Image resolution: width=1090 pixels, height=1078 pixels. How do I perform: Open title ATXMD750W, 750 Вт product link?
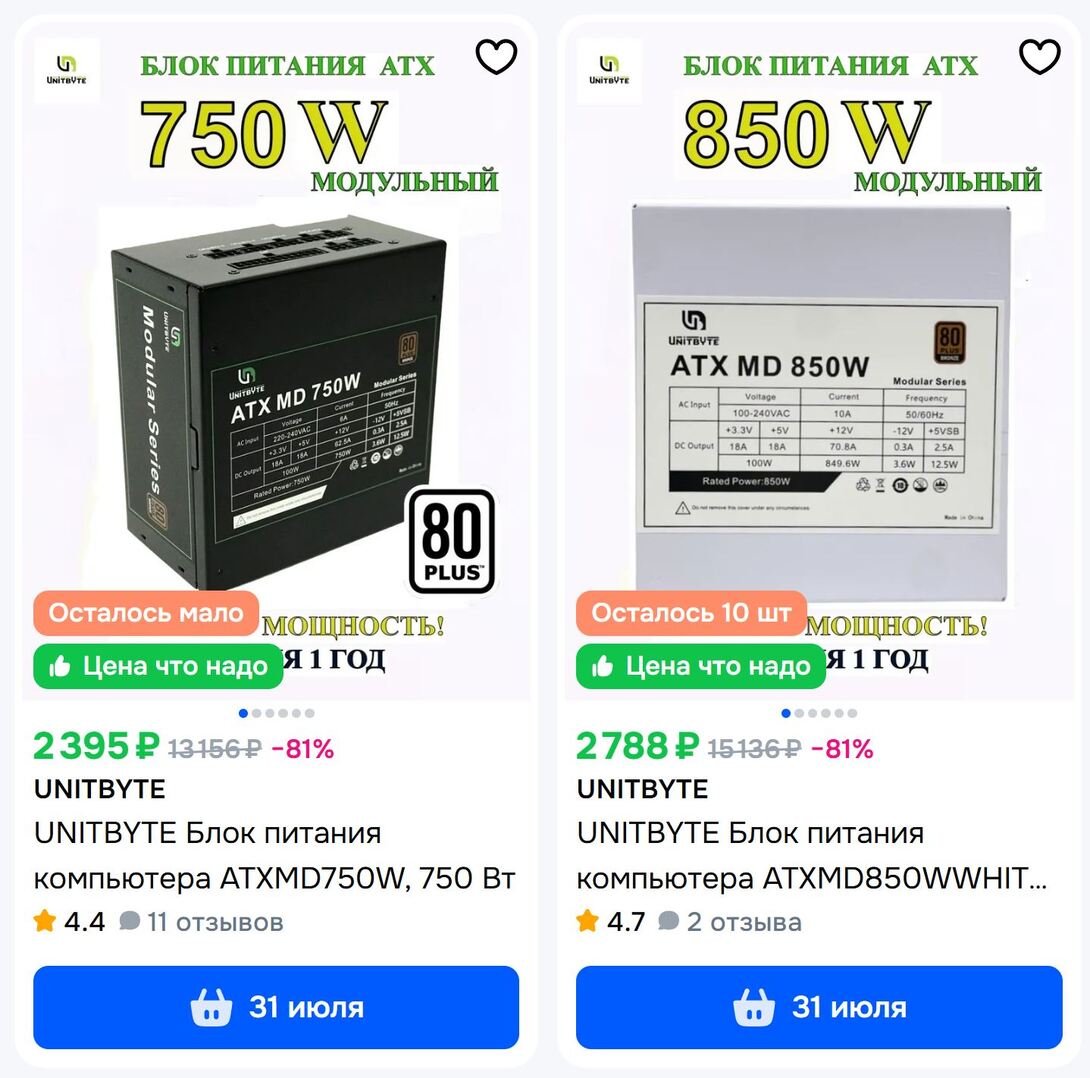pyautogui.click(x=275, y=856)
